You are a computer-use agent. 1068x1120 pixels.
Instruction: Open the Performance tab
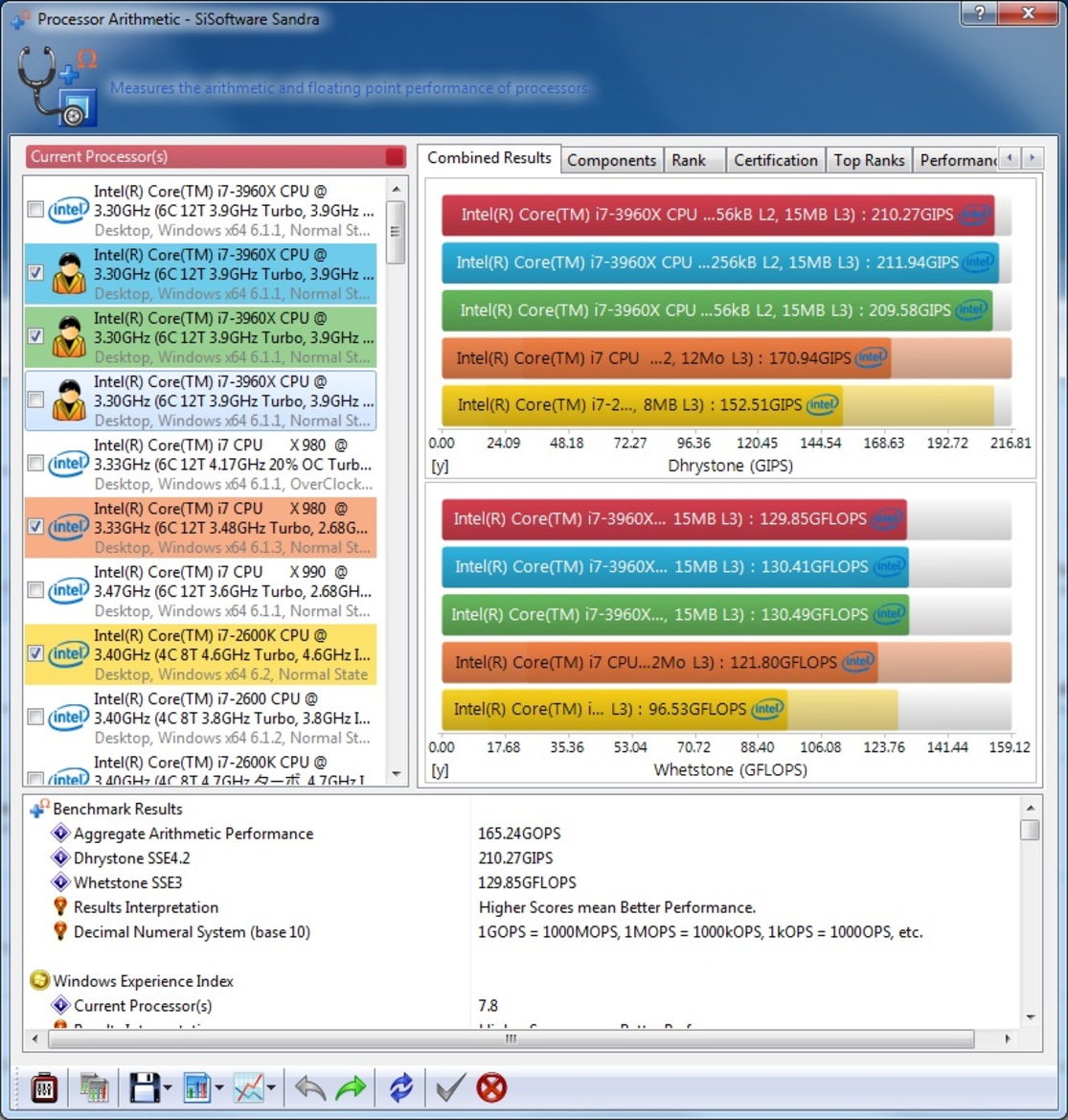(x=957, y=160)
